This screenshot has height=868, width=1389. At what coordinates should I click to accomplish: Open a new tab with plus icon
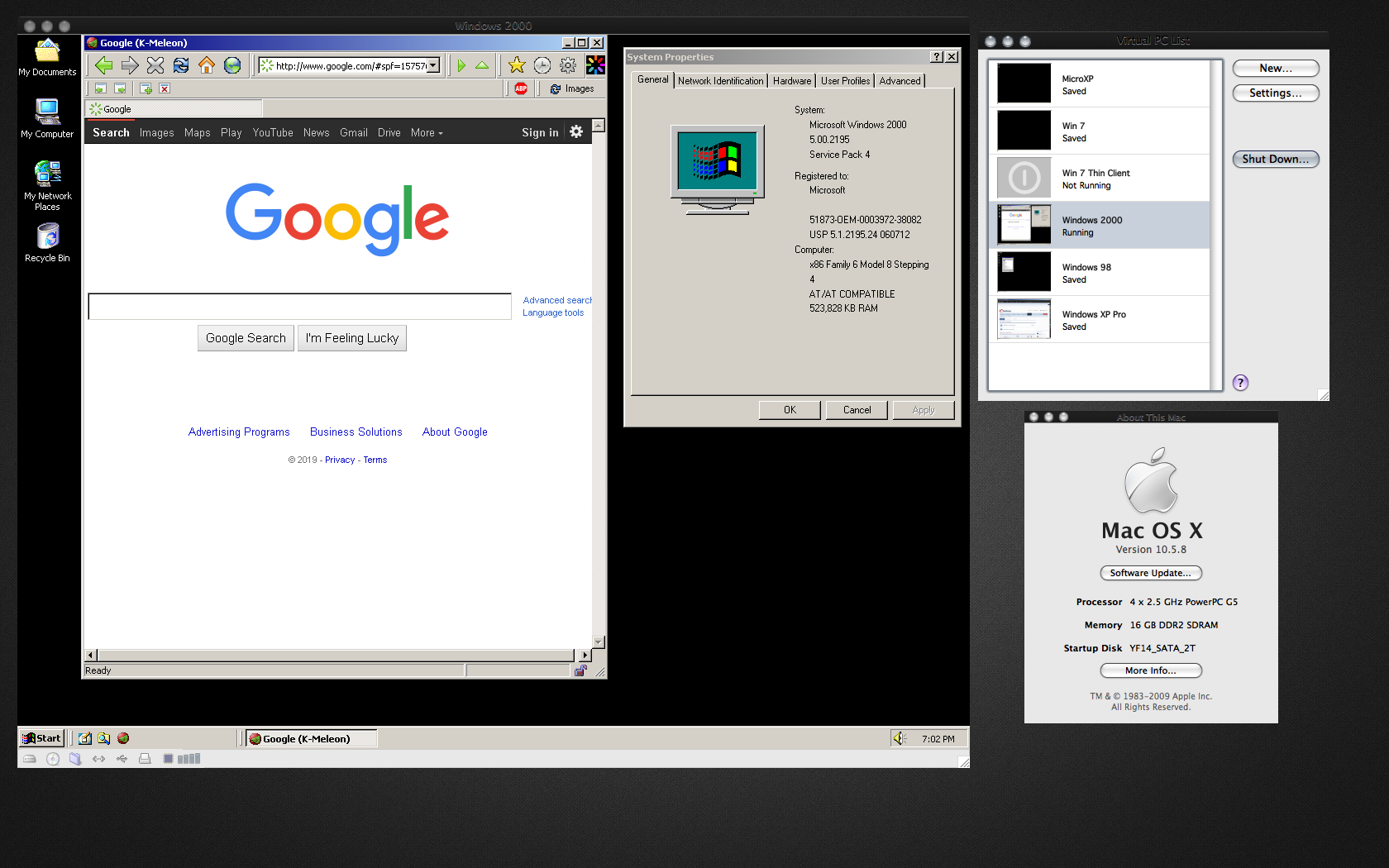click(x=146, y=88)
